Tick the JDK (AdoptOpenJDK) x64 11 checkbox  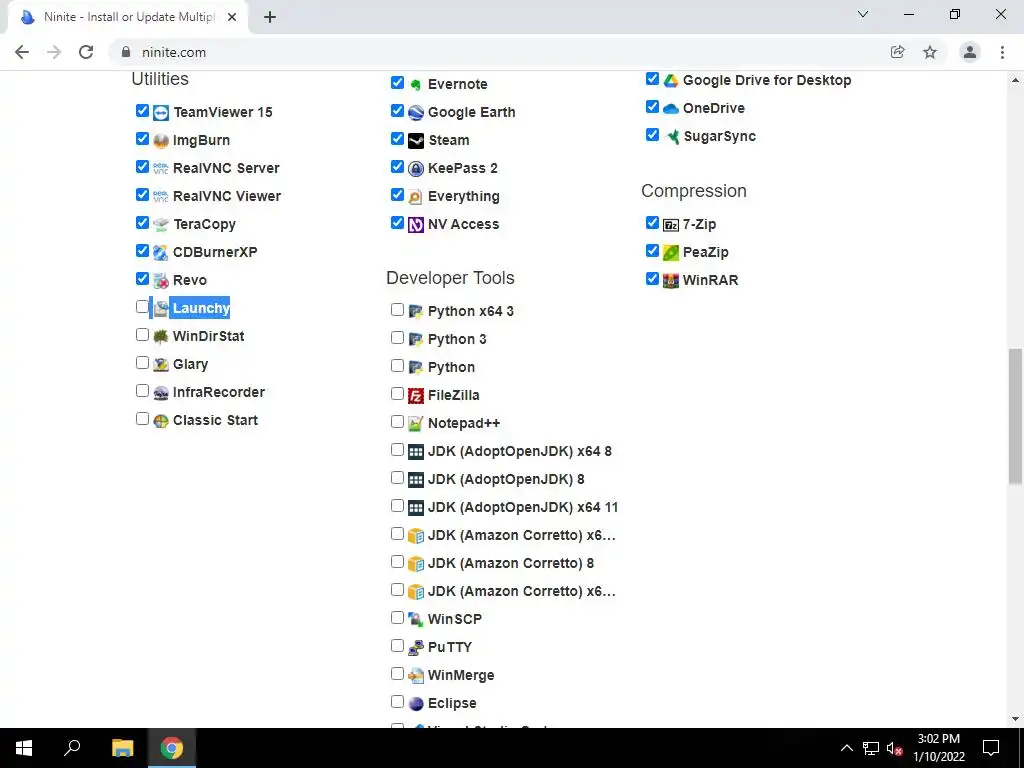(x=397, y=506)
